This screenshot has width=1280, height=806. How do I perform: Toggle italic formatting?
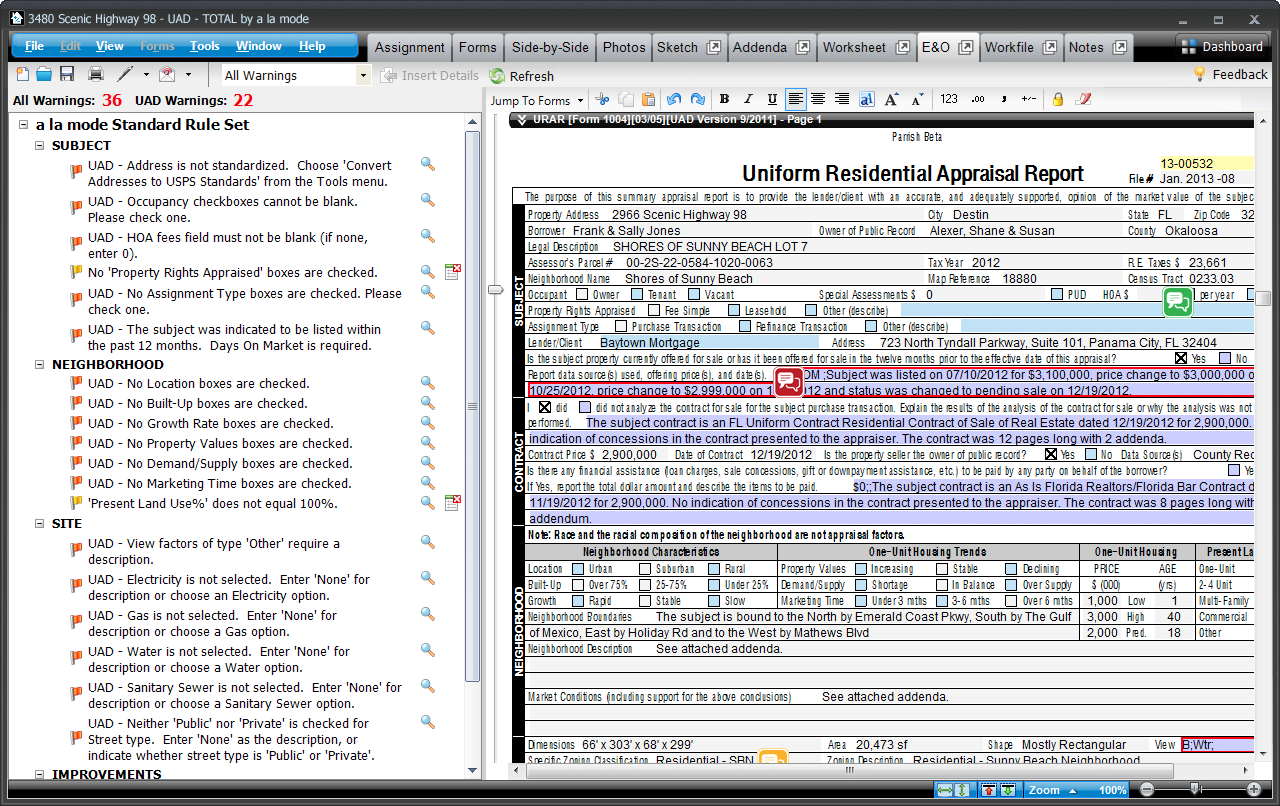pyautogui.click(x=748, y=99)
